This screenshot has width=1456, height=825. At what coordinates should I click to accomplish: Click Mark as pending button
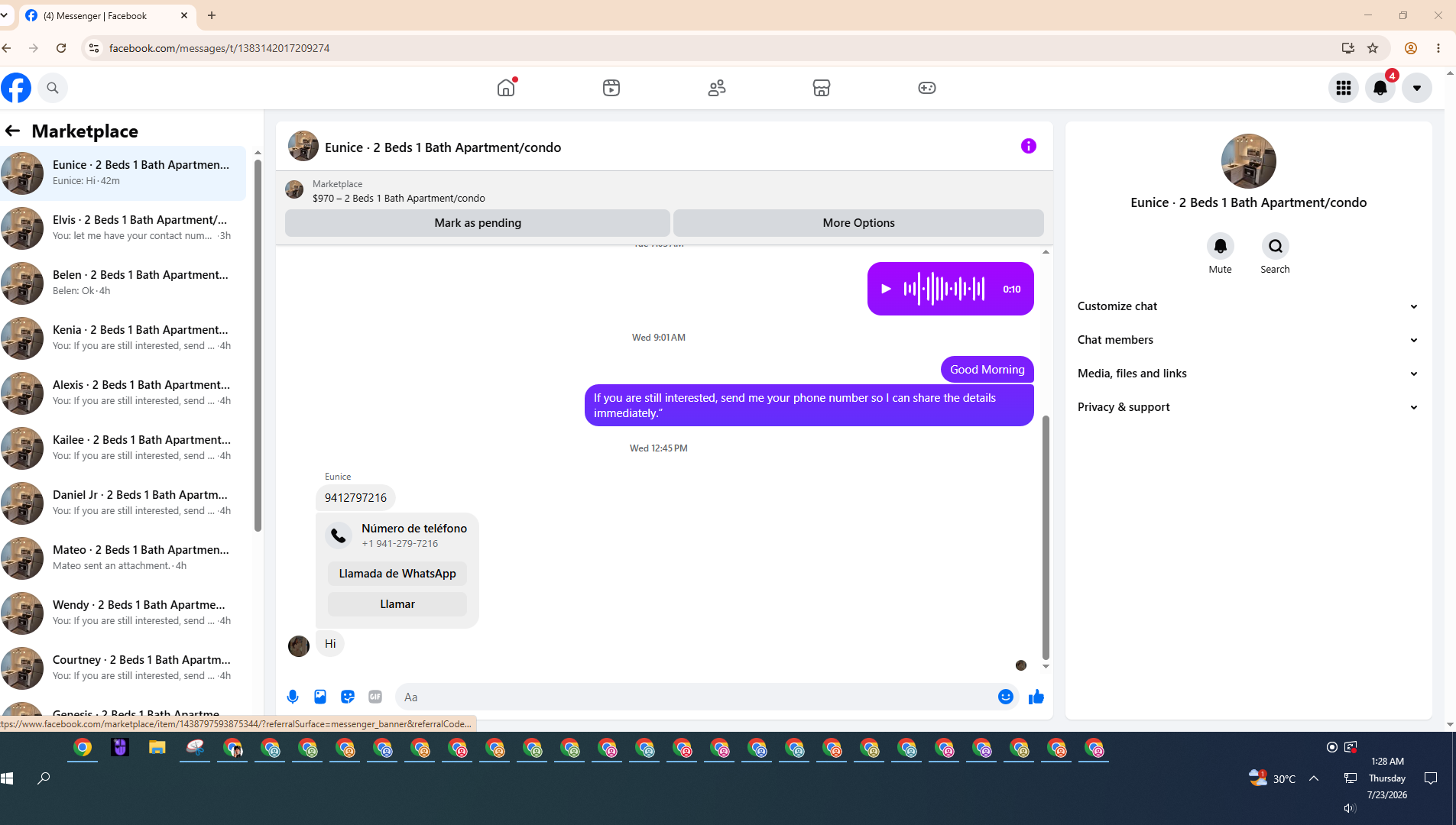[x=478, y=223]
